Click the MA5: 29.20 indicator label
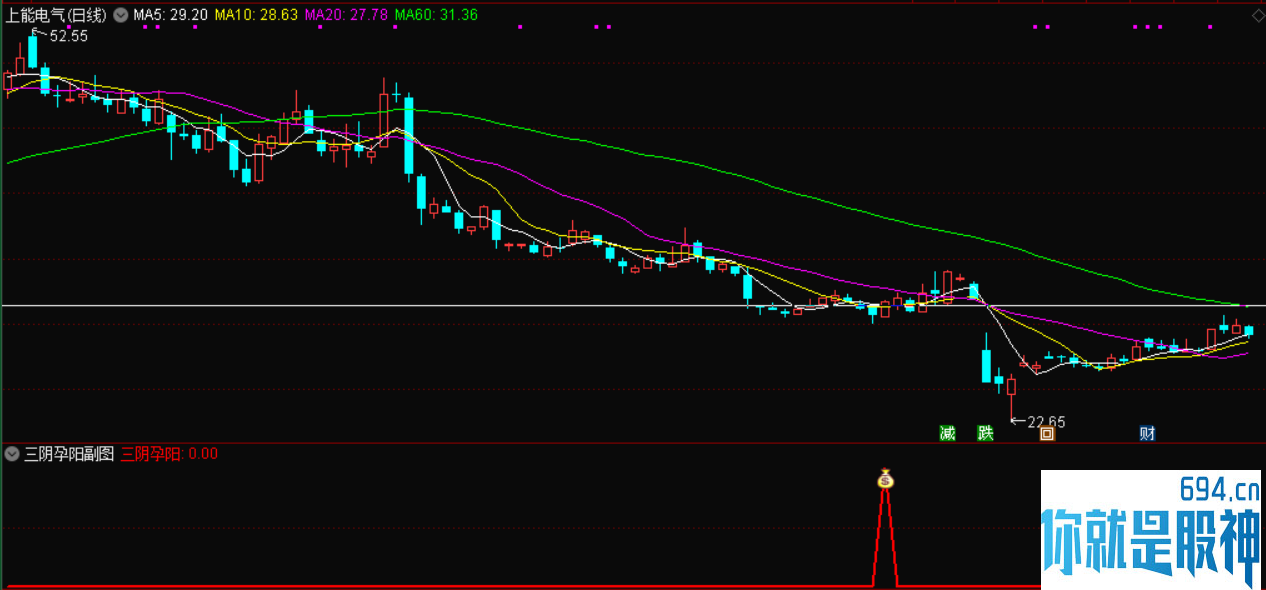The width and height of the screenshot is (1266, 590). click(171, 15)
